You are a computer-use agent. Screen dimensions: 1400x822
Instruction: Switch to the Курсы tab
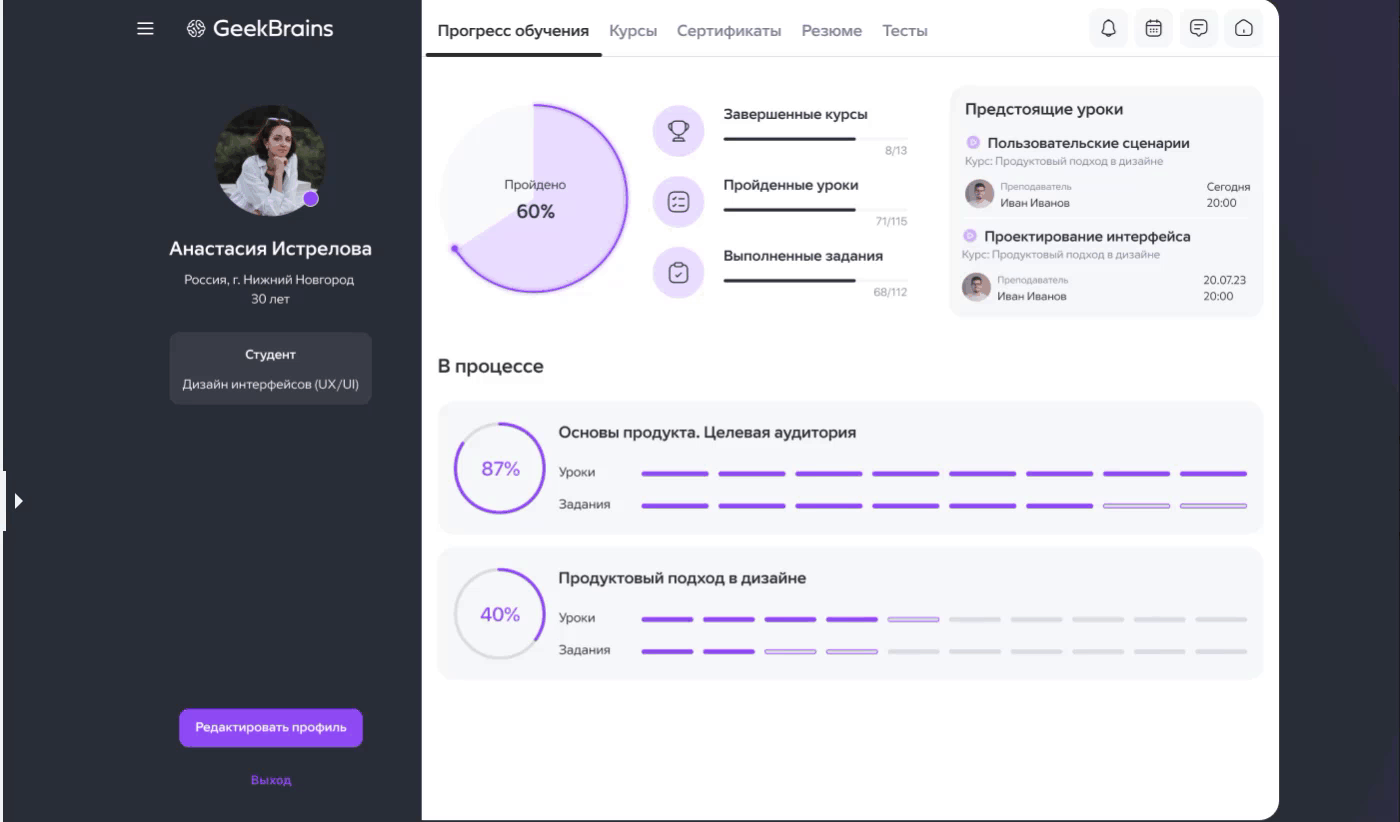coord(633,31)
